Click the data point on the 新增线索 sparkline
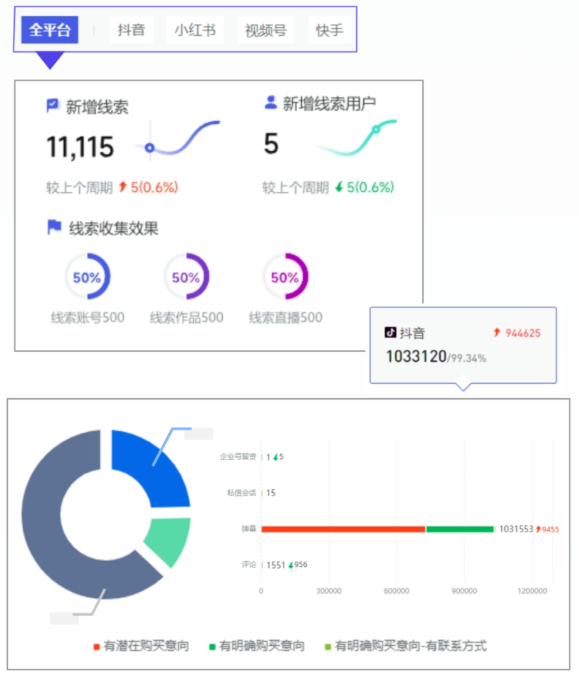 coord(150,148)
